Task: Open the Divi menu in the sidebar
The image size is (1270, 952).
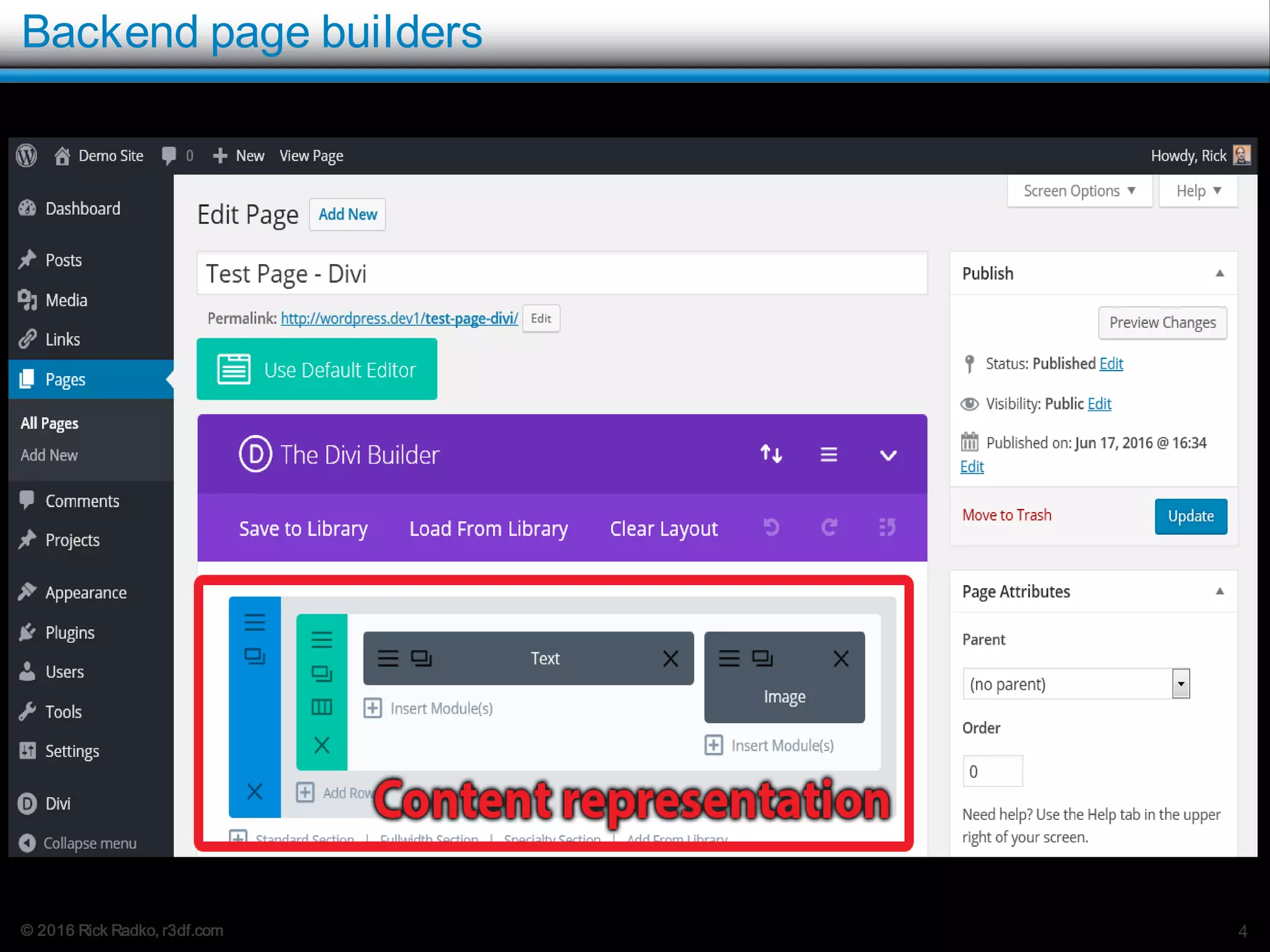Action: point(58,803)
